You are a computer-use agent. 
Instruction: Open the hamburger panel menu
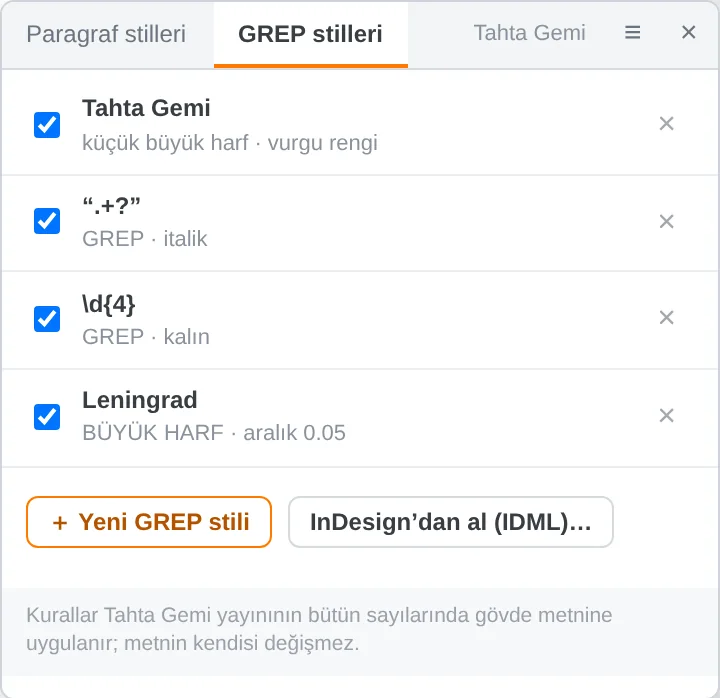point(632,33)
